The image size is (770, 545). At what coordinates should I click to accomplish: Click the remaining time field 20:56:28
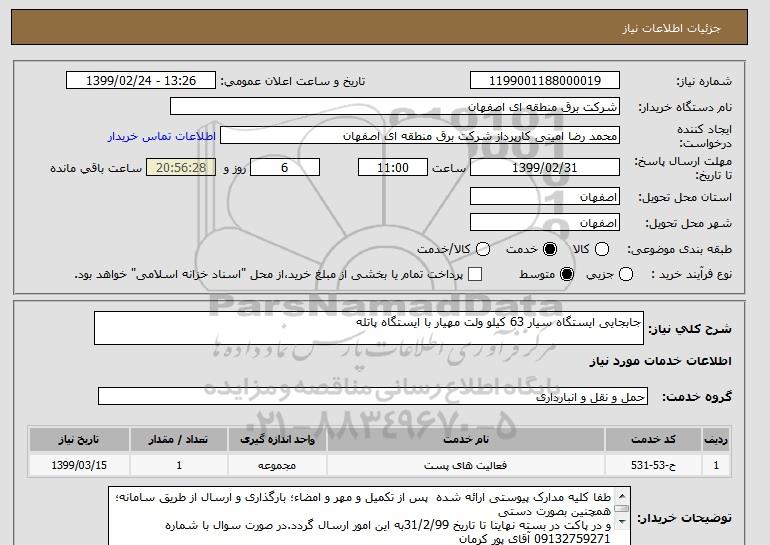[x=181, y=167]
